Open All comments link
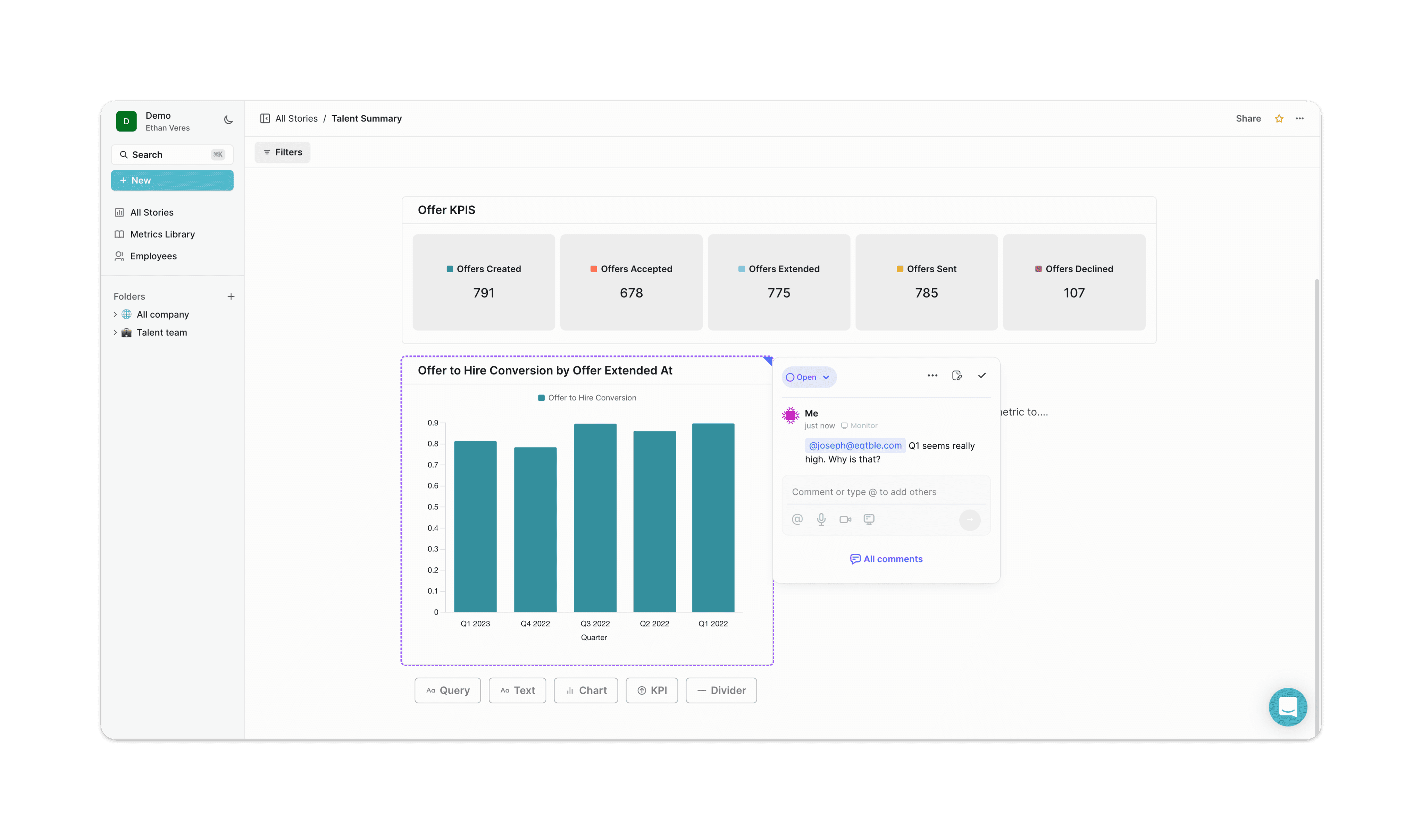Screen dimensions: 1422x840 [x=886, y=559]
